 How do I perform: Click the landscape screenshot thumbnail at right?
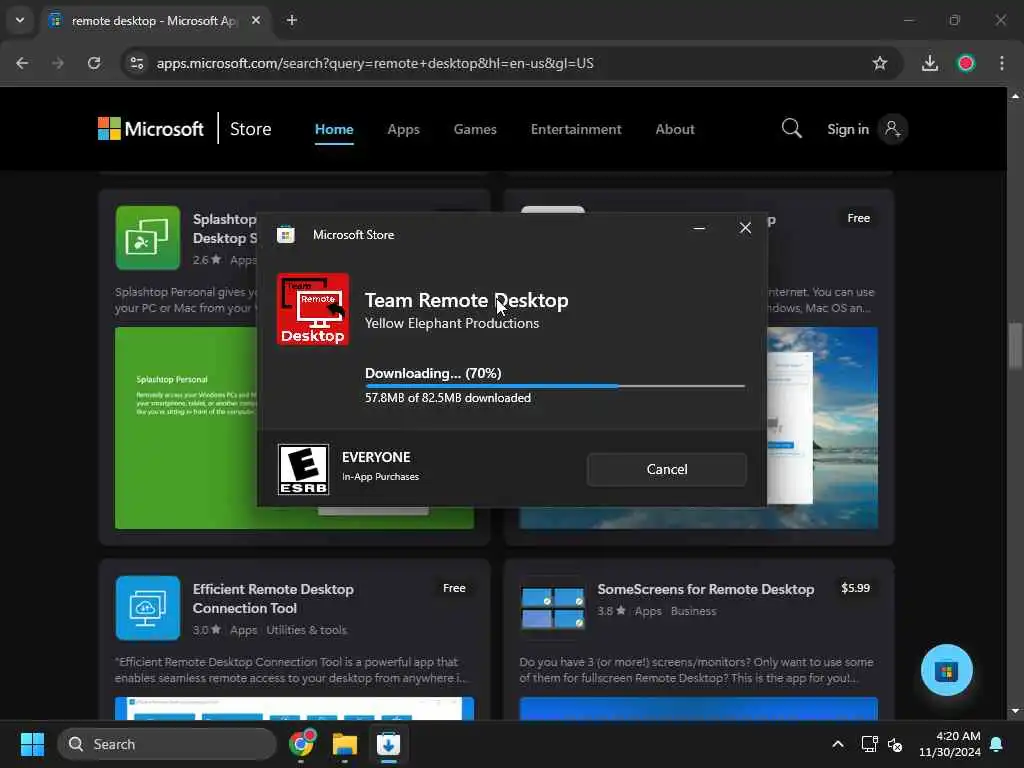coord(822,428)
